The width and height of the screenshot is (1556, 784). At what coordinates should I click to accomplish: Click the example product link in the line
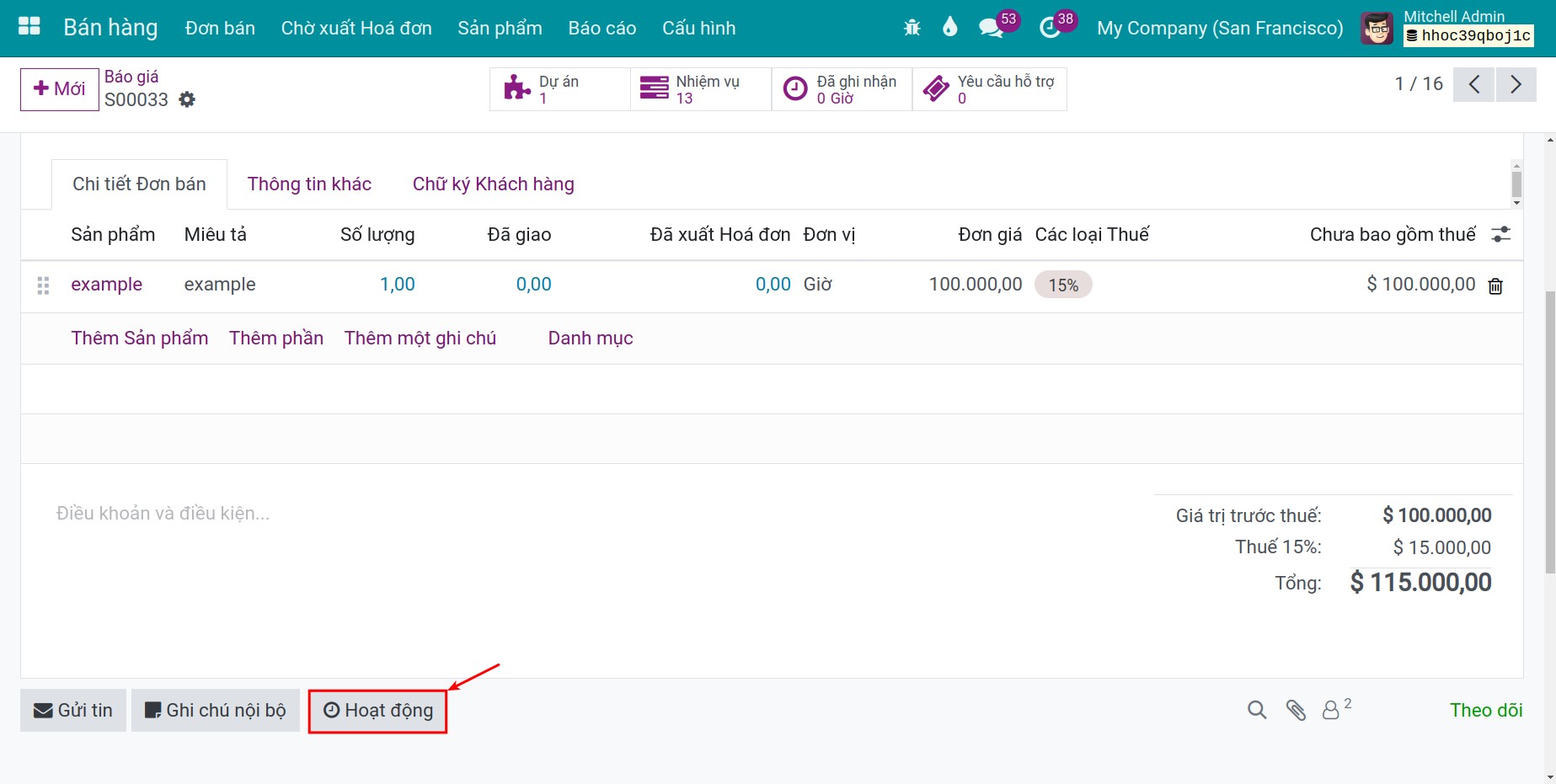pyautogui.click(x=107, y=285)
